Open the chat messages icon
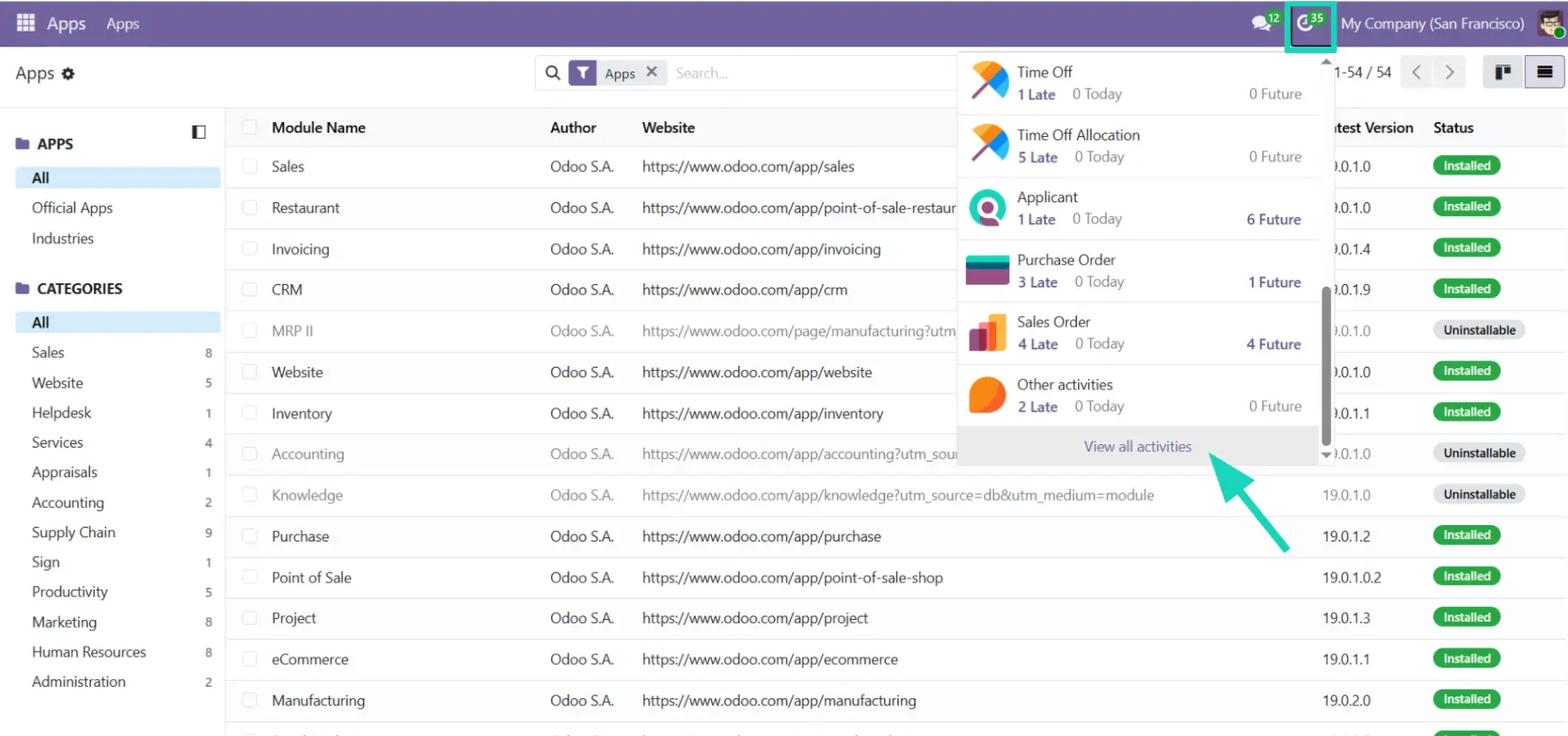Screen dimensions: 1568x736 (1262, 23)
